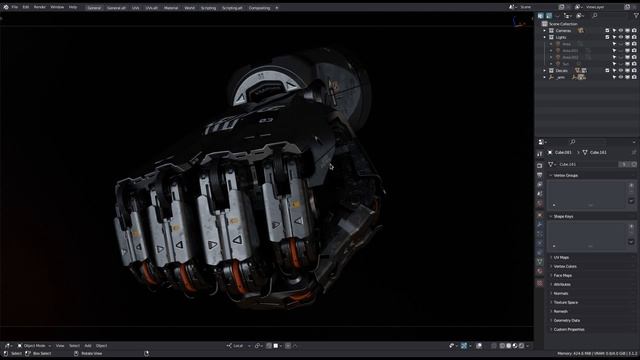The width and height of the screenshot is (640, 360).
Task: Open the Render menu
Action: coord(40,7)
